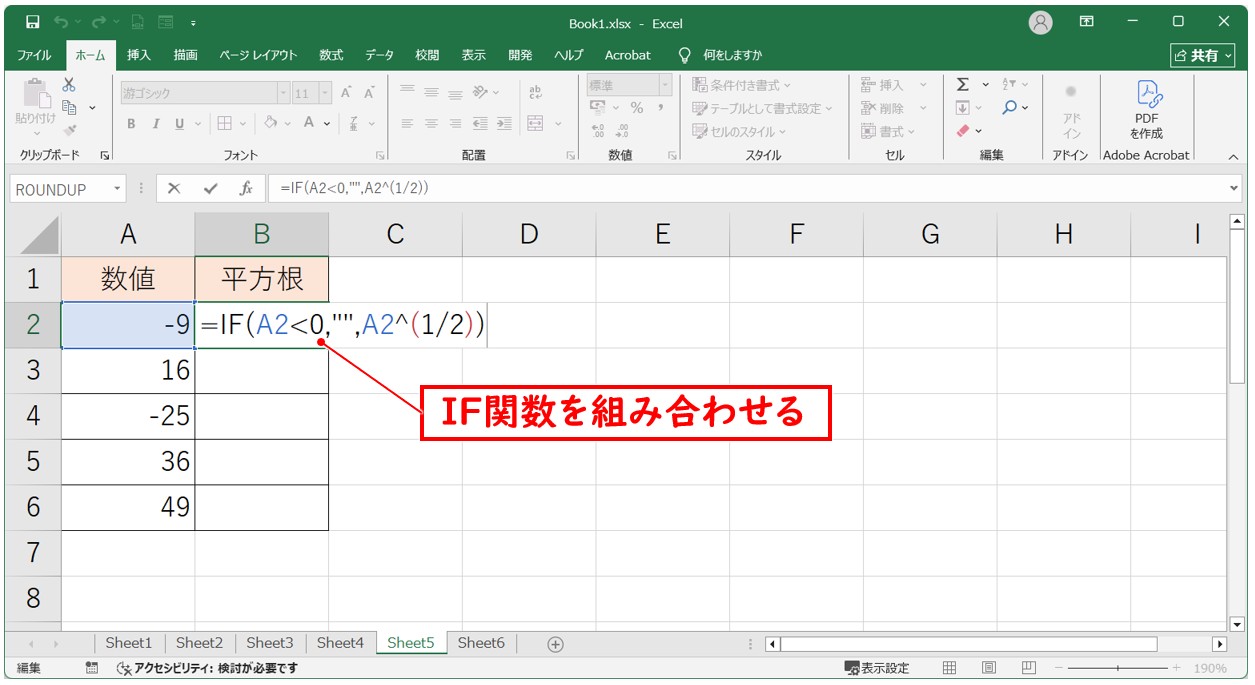The width and height of the screenshot is (1255, 685).
Task: Open the font size dropdown
Action: point(324,92)
